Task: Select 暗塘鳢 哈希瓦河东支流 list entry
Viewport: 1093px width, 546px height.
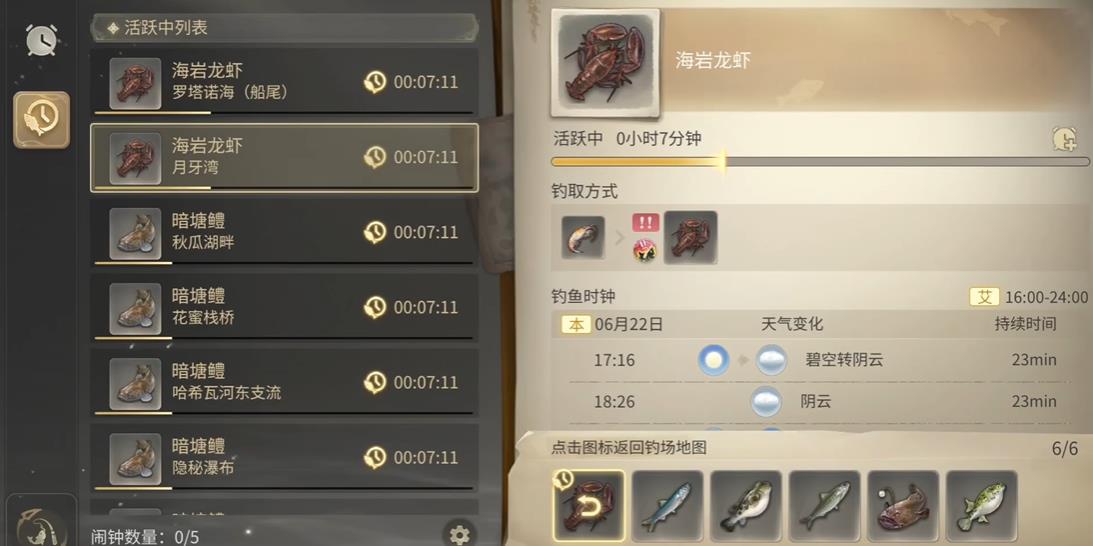Action: 284,382
